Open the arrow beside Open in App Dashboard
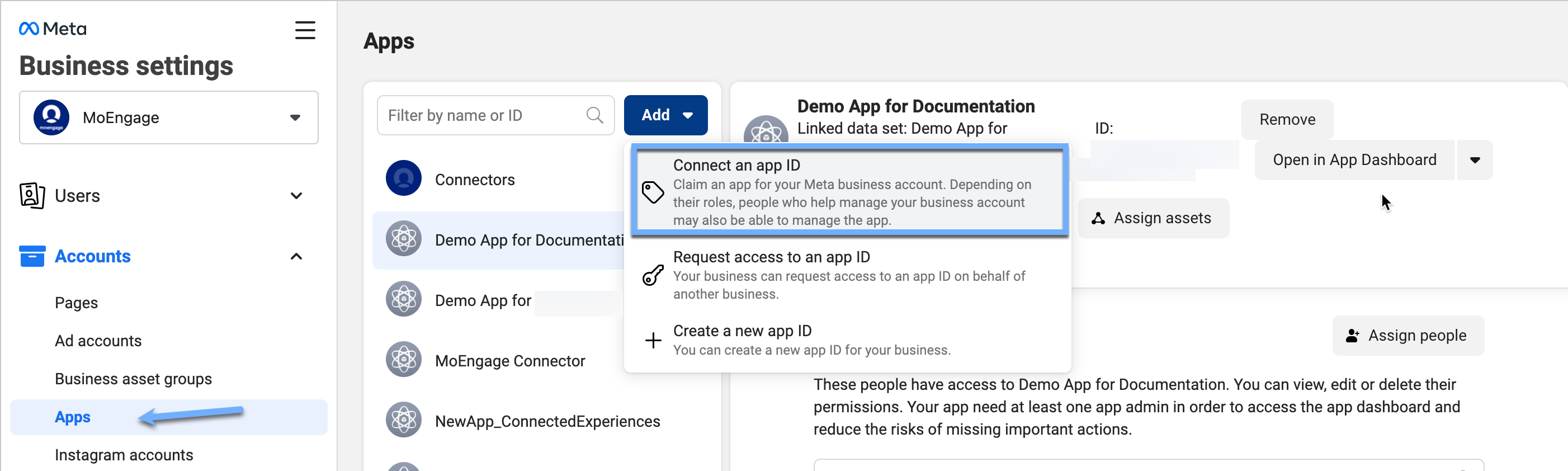 tap(1474, 160)
